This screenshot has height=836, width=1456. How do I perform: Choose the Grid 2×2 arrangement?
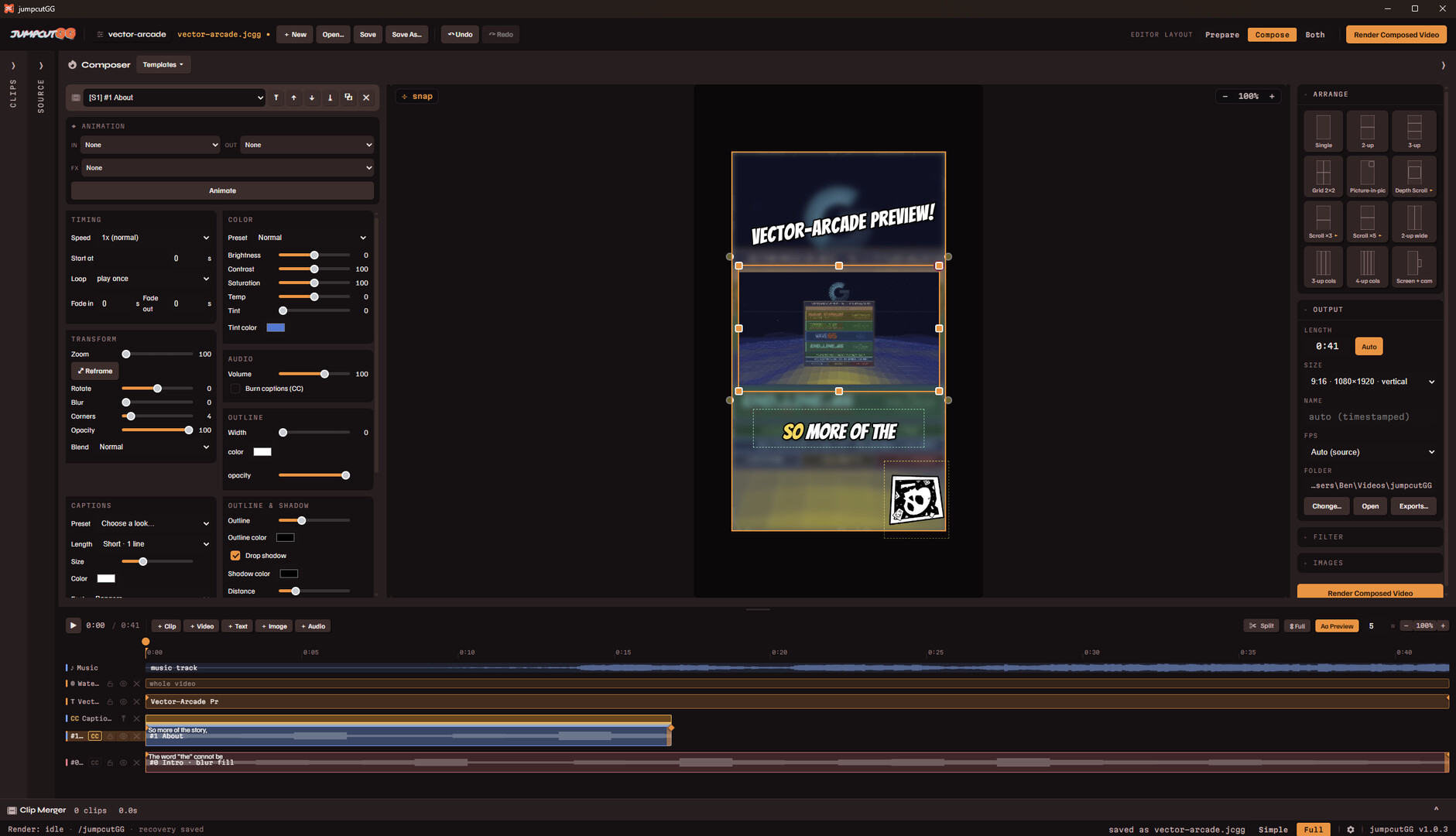pos(1324,176)
